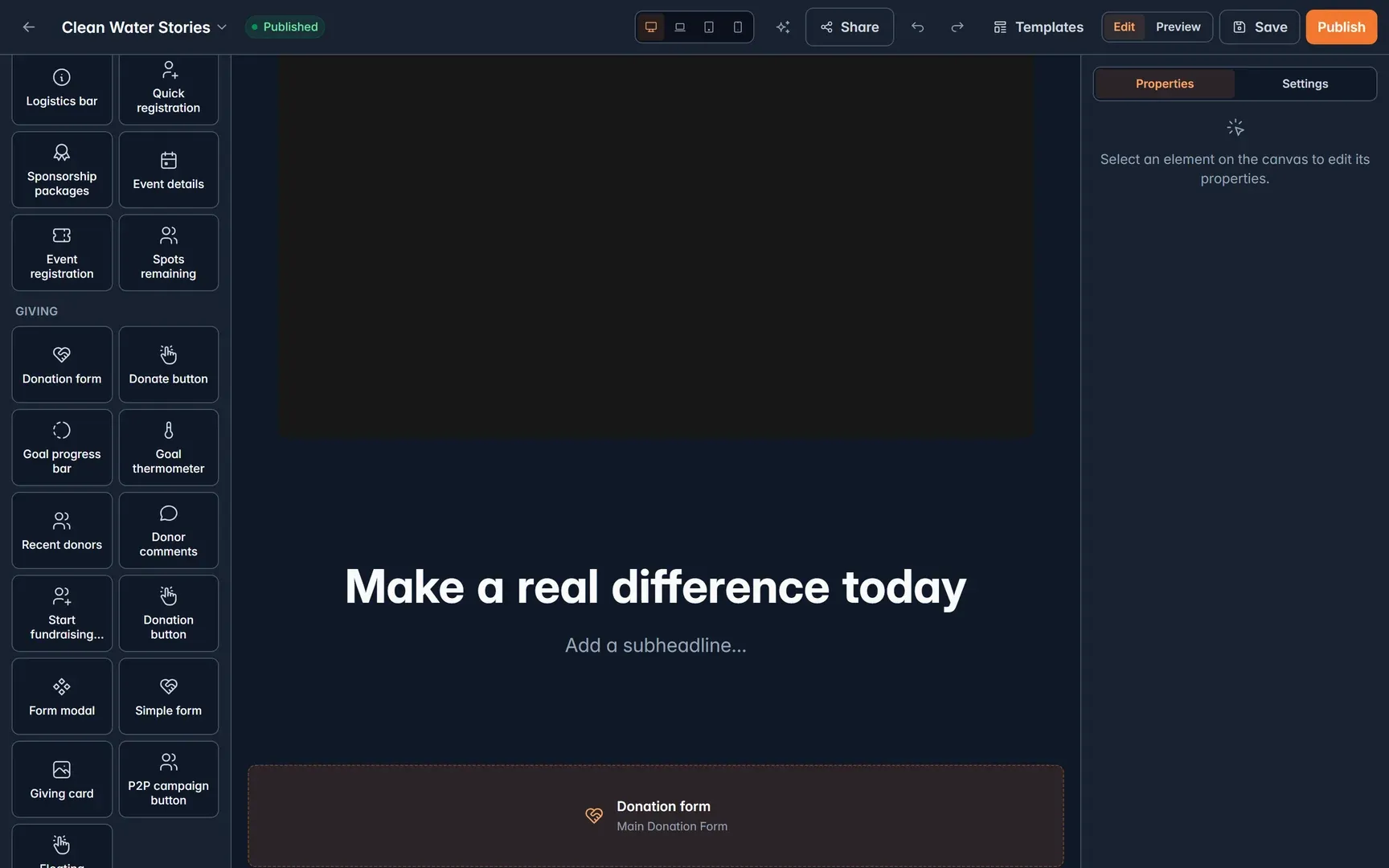Add the Giving card widget
The width and height of the screenshot is (1389, 868).
coord(62,780)
